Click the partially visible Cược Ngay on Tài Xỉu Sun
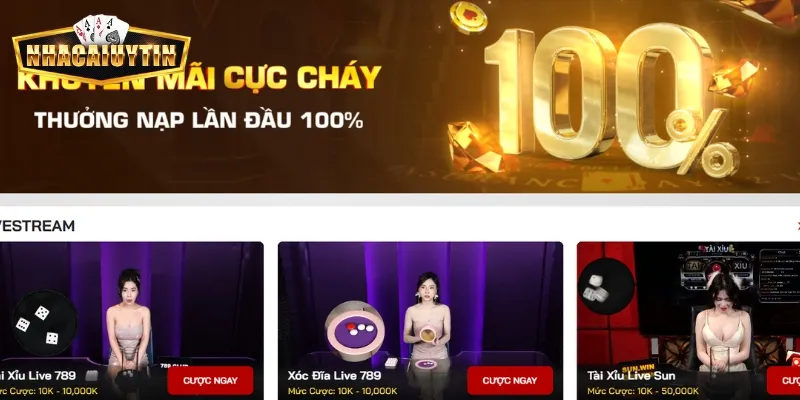The width and height of the screenshot is (800, 400). [x=784, y=381]
